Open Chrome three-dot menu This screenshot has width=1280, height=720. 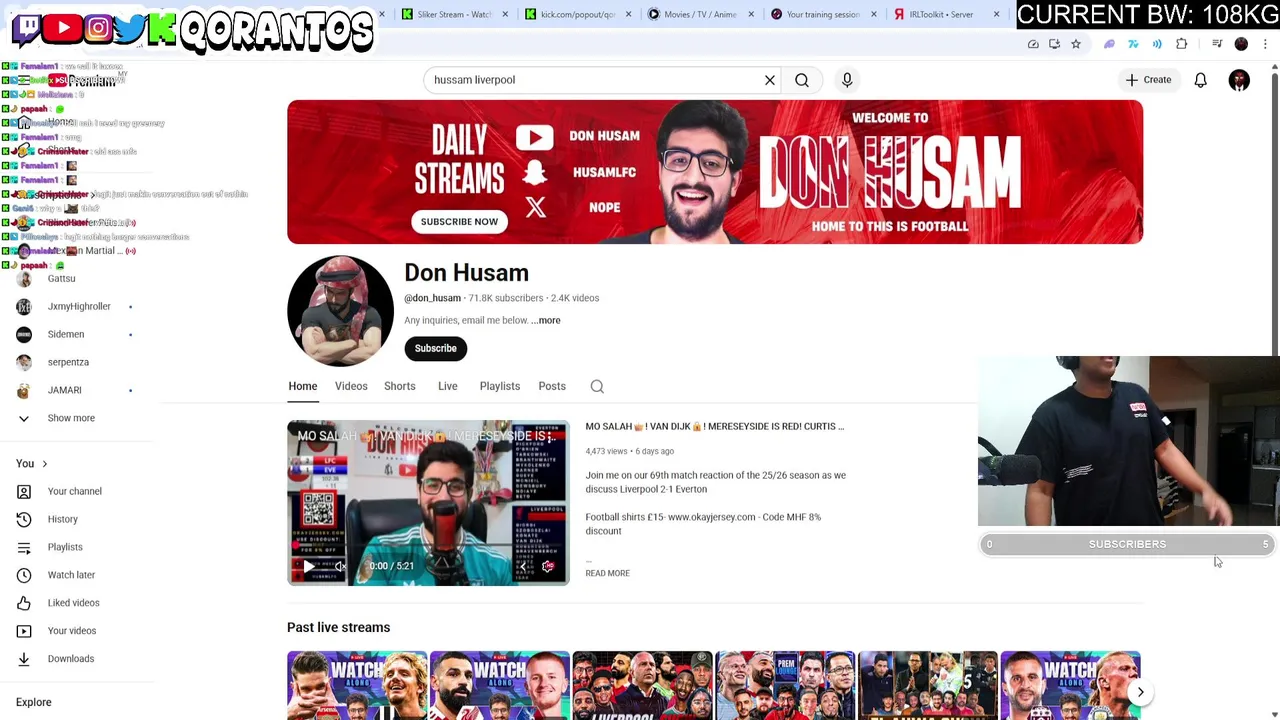pos(1265,44)
